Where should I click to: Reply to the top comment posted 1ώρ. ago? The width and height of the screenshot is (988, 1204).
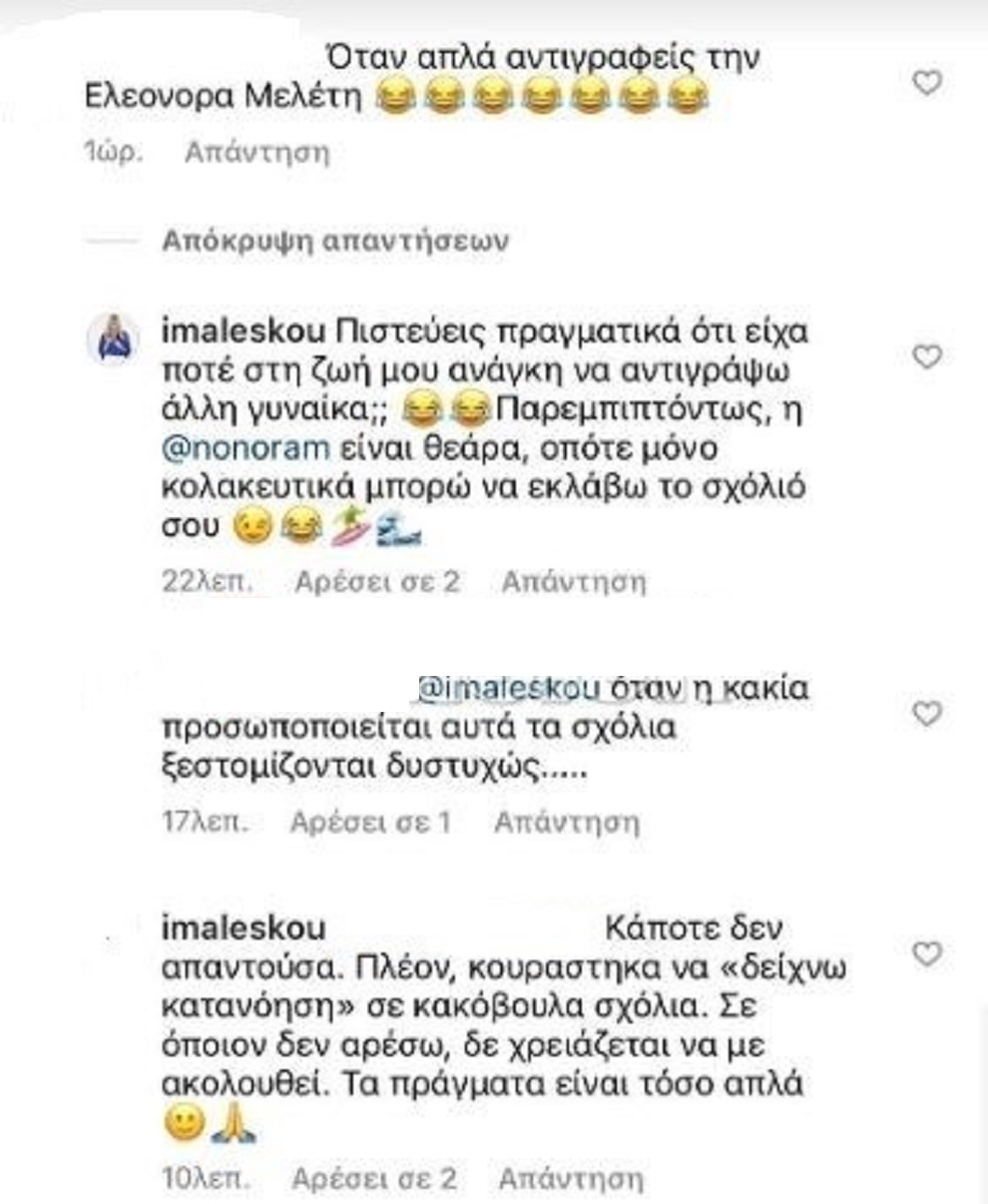257,153
